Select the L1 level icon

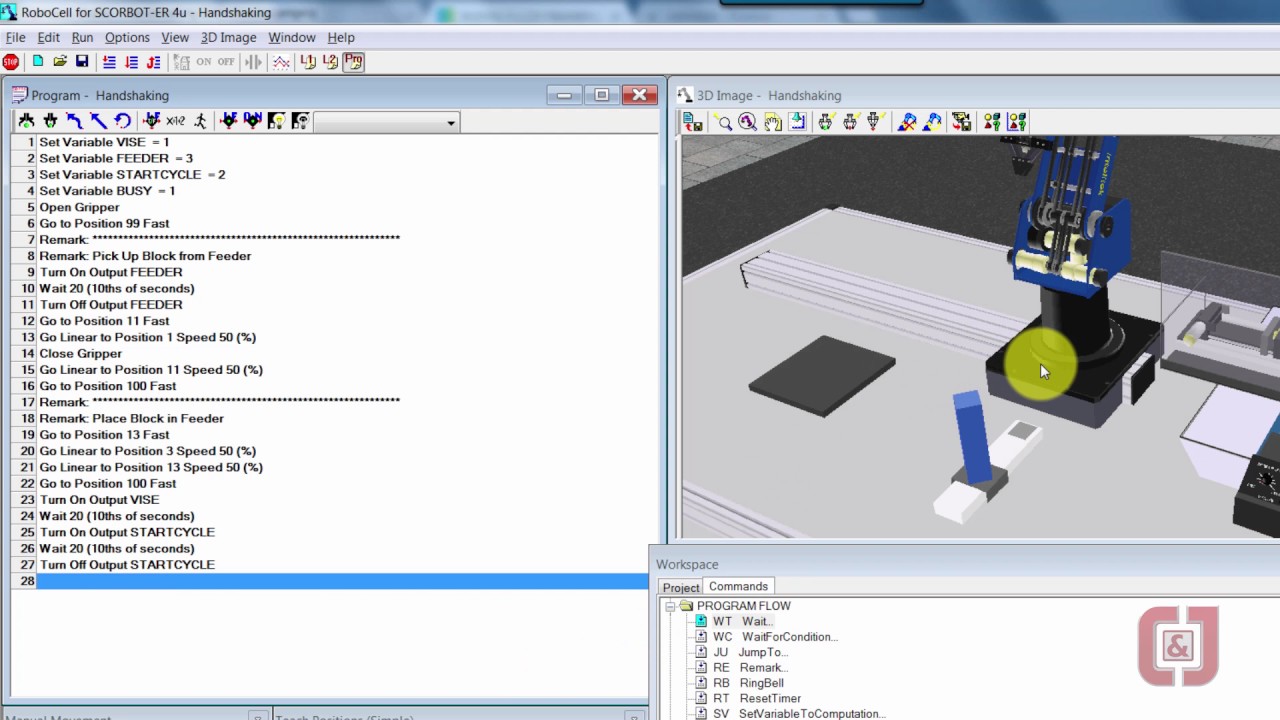[308, 62]
